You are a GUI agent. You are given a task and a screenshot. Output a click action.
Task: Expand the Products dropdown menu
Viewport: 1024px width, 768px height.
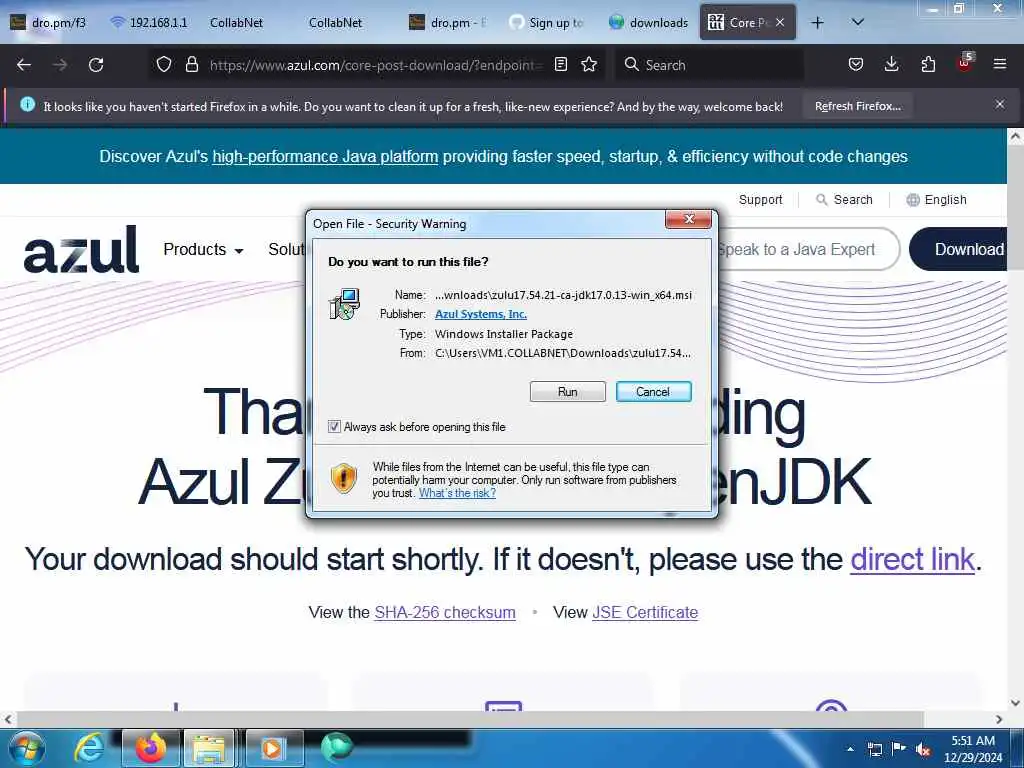[203, 249]
